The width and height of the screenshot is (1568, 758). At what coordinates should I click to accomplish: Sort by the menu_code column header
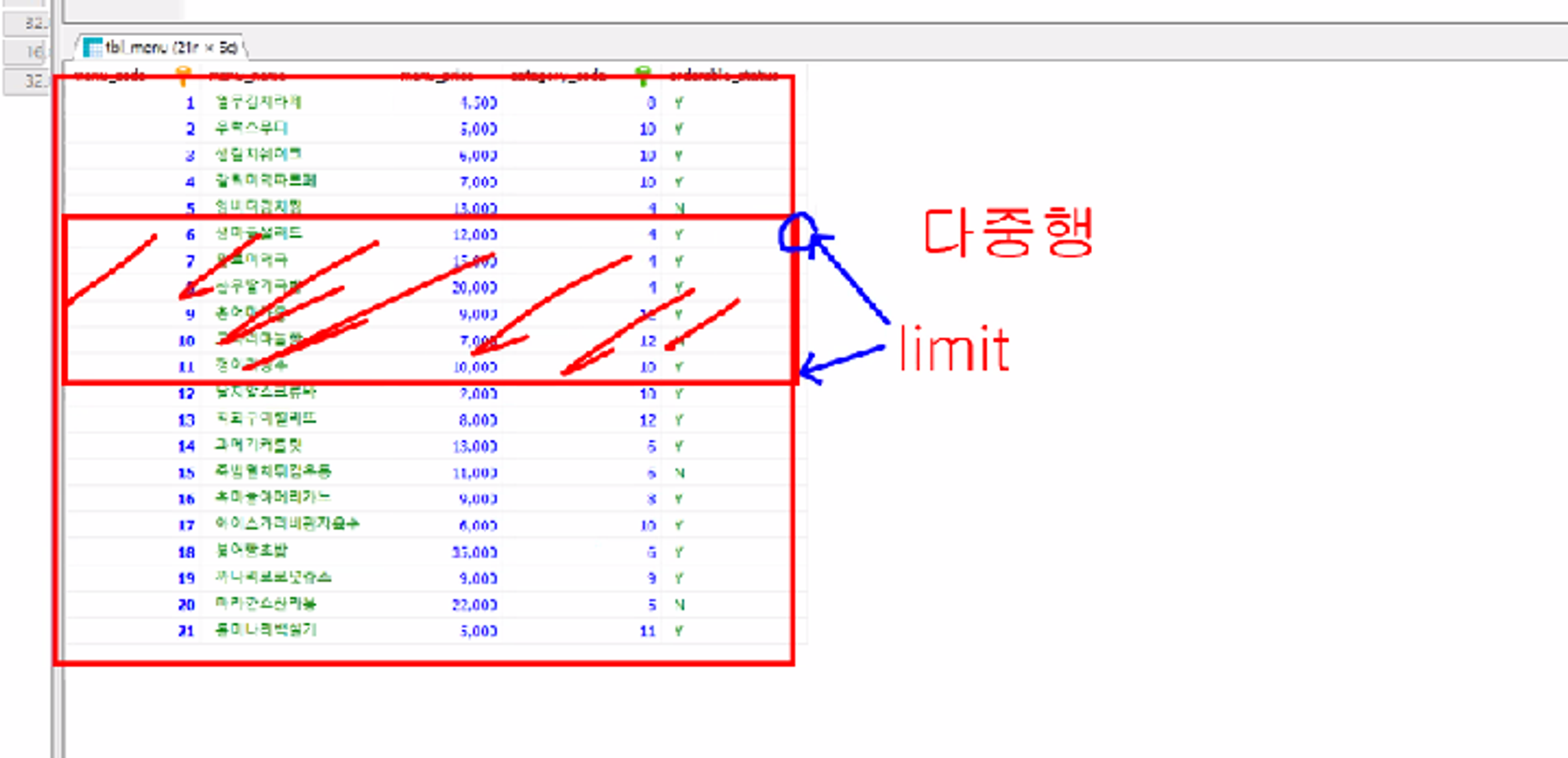tap(109, 75)
